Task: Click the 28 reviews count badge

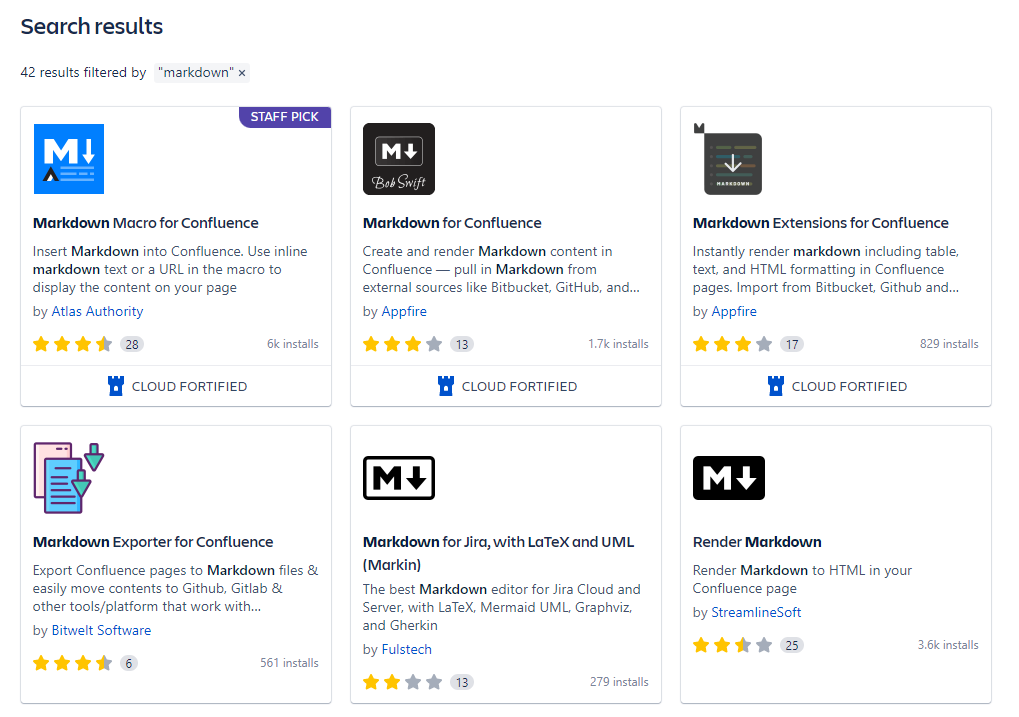Action: [132, 345]
